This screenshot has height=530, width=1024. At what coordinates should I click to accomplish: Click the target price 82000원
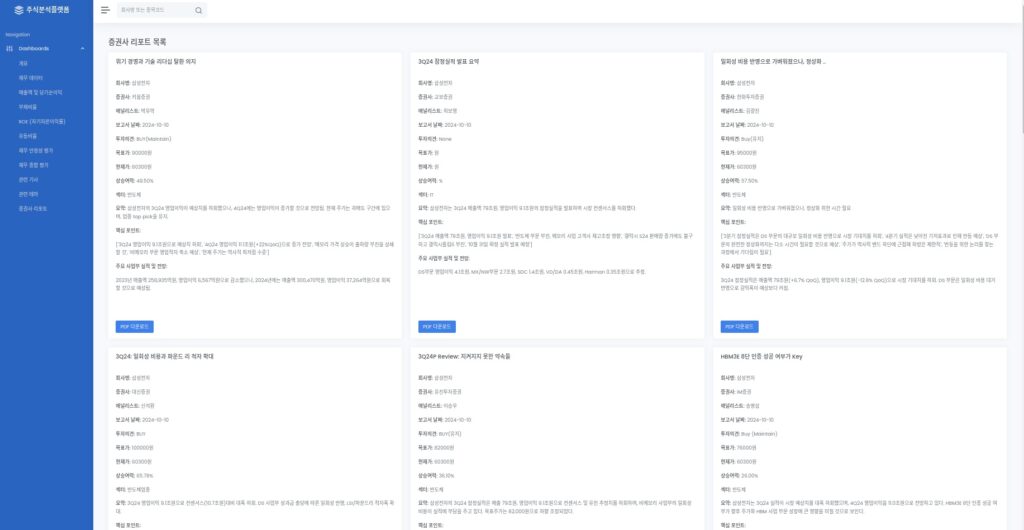445,448
